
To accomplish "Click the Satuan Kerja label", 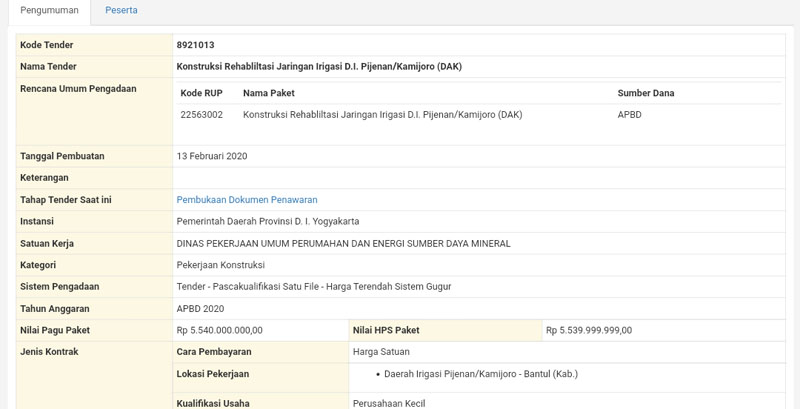I will pyautogui.click(x=47, y=243).
